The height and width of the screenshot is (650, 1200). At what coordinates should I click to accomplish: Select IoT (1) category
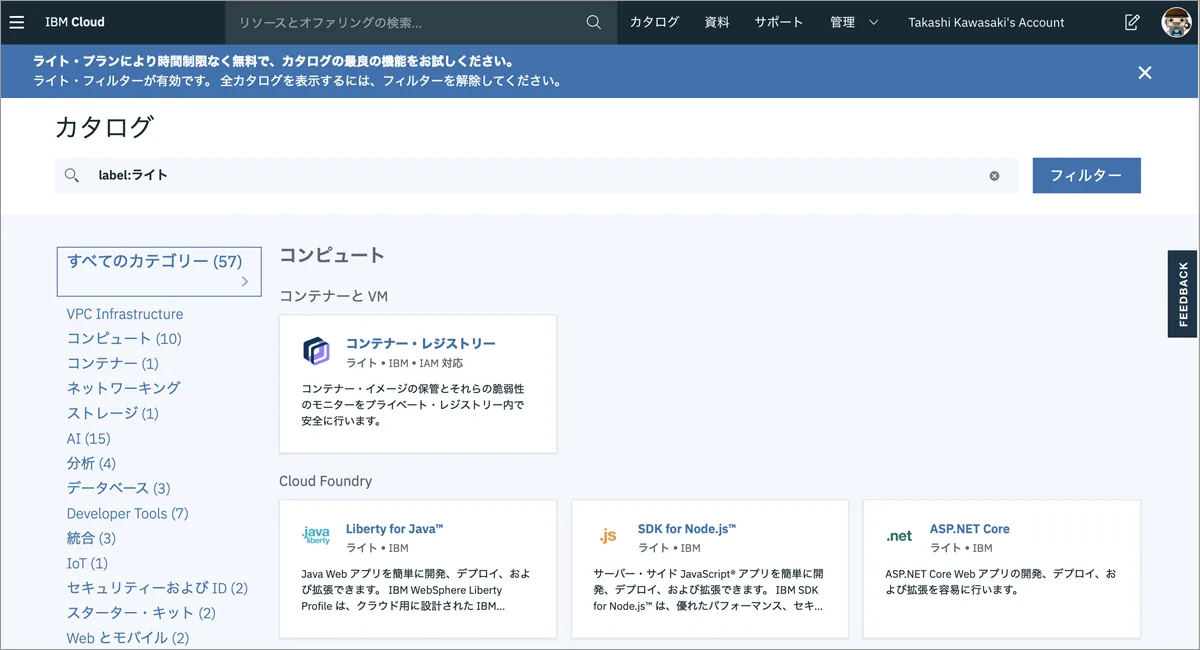[x=87, y=563]
